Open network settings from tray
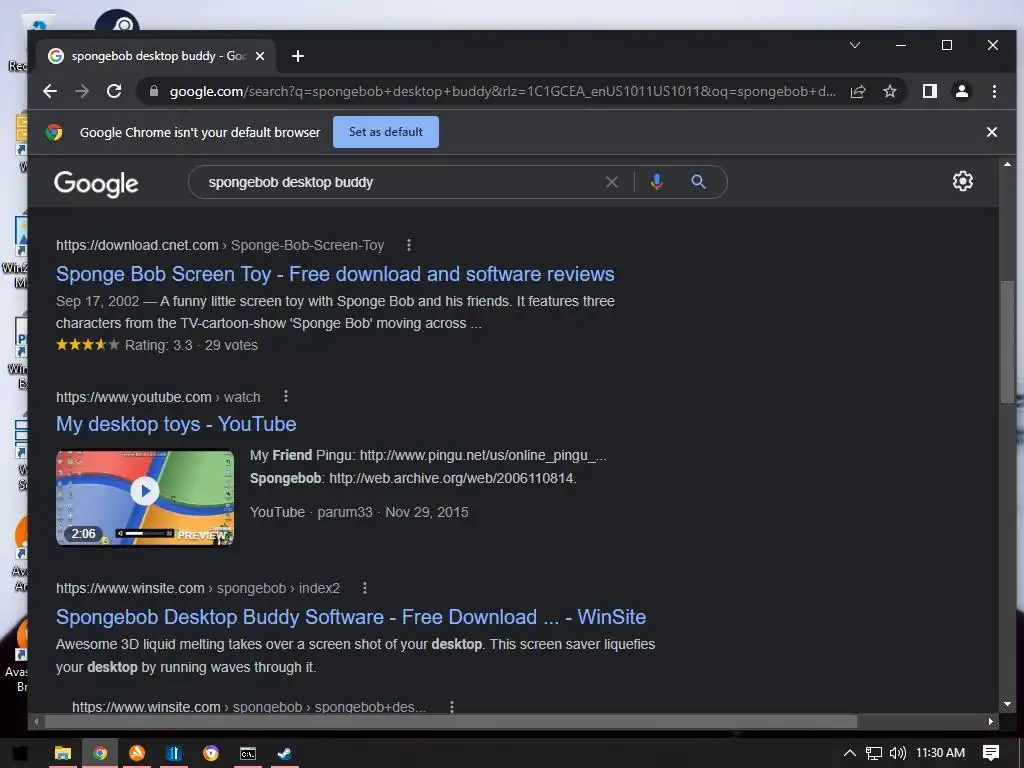The height and width of the screenshot is (768, 1024). click(x=874, y=753)
